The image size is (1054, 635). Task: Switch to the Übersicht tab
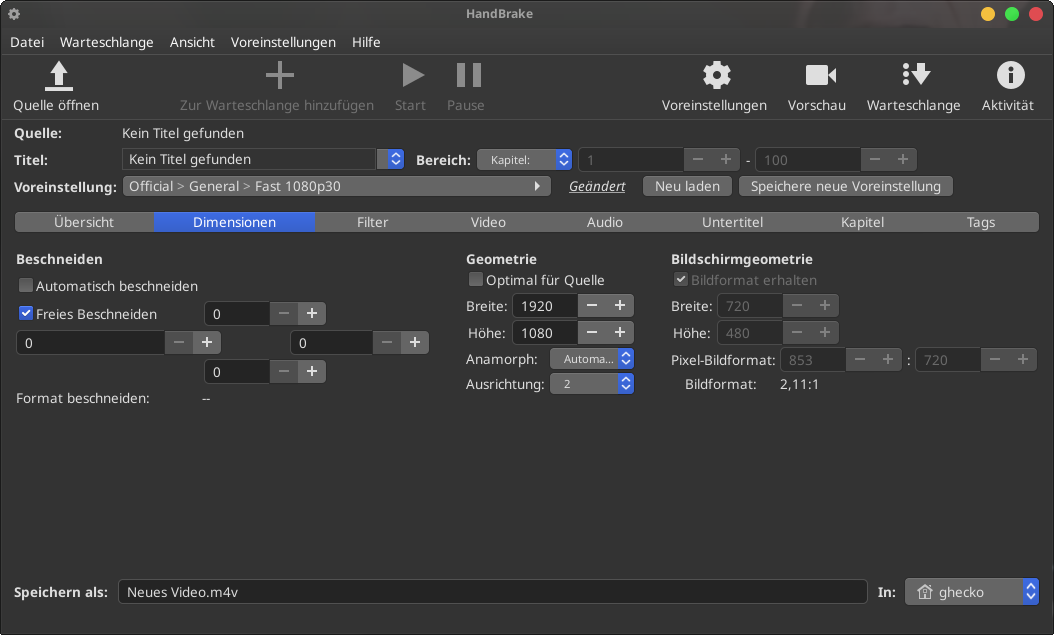[x=84, y=222]
